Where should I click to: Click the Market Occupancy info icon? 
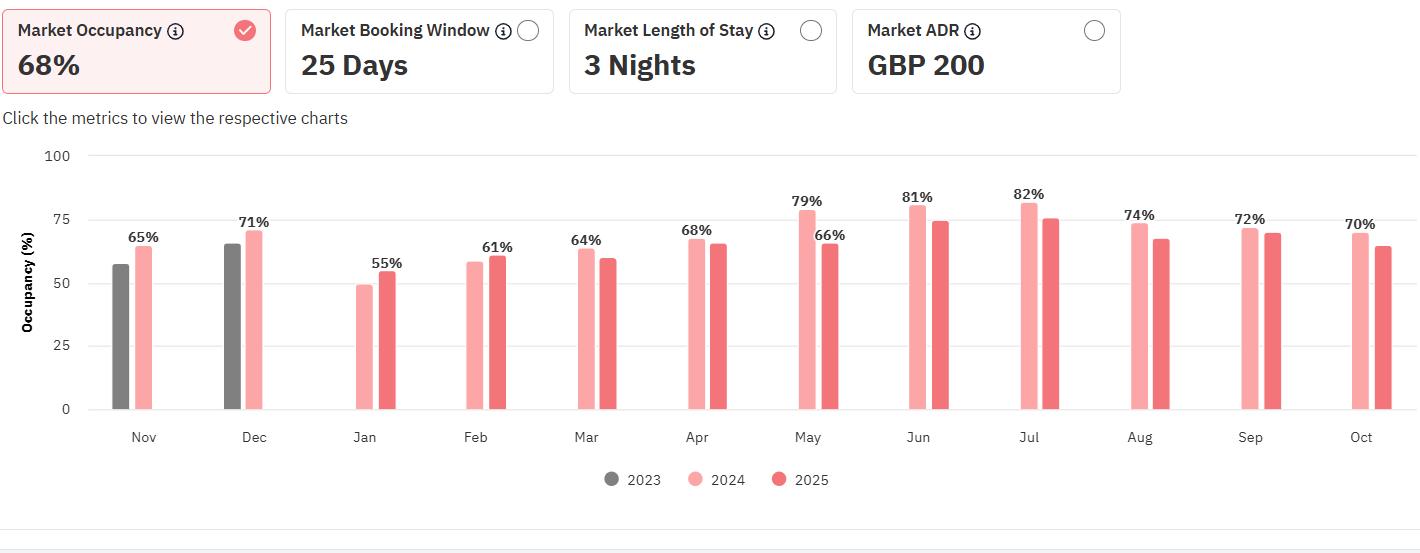[x=176, y=31]
